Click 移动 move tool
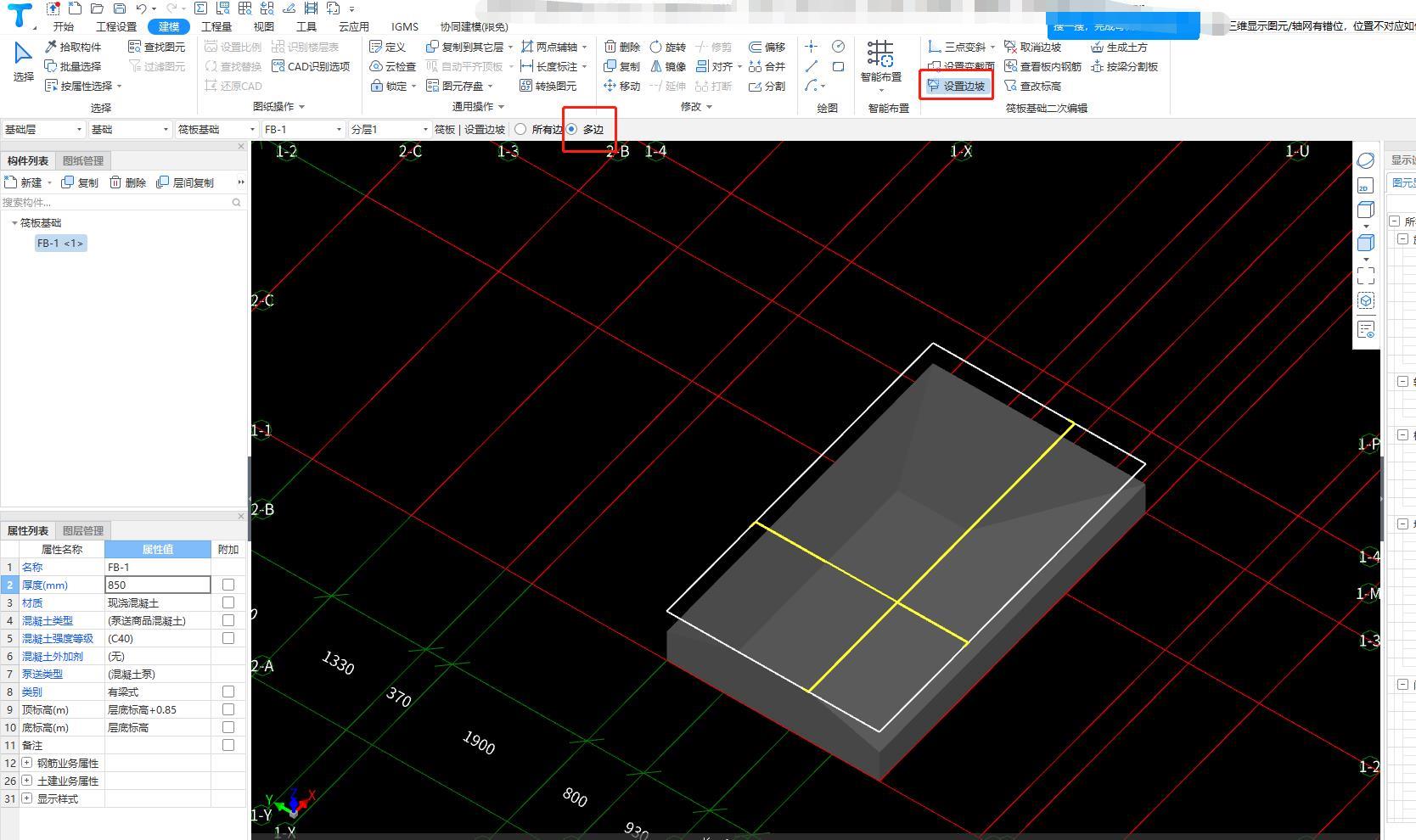This screenshot has height=840, width=1416. [x=622, y=86]
